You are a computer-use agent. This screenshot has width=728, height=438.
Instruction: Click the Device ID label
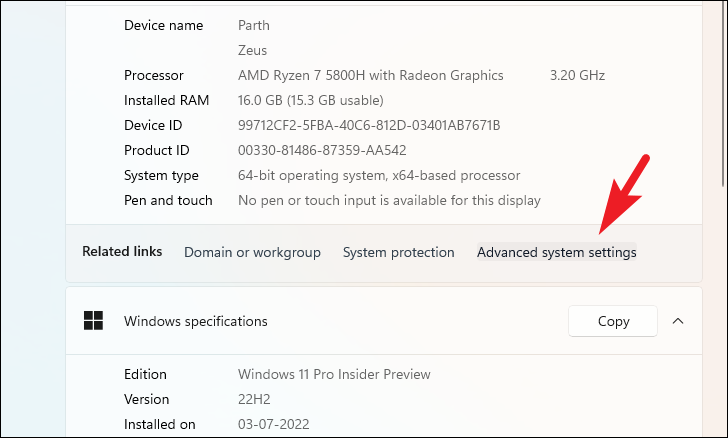(153, 125)
